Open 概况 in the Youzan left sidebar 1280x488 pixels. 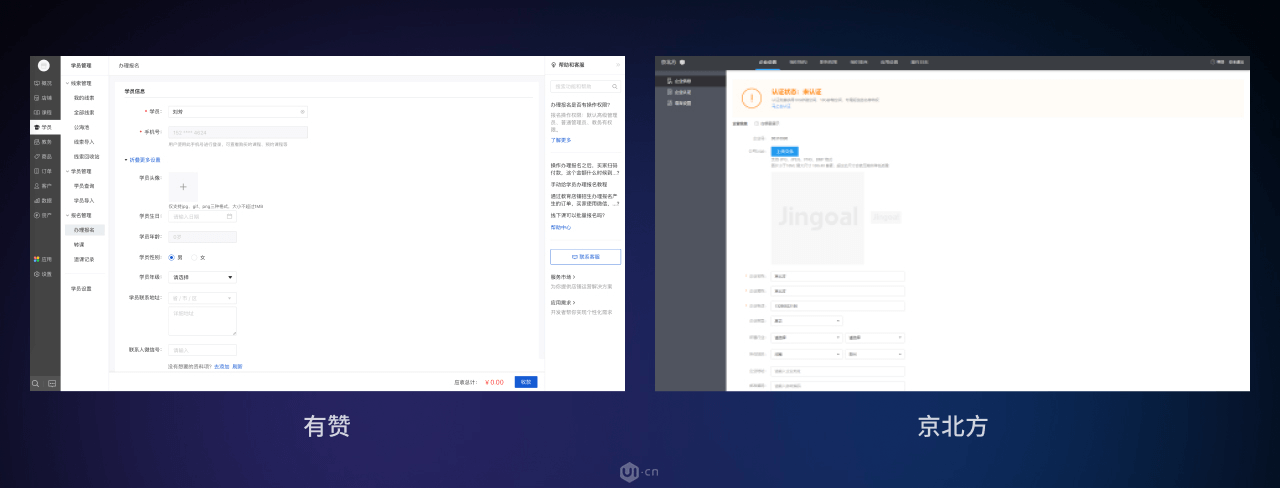44,83
